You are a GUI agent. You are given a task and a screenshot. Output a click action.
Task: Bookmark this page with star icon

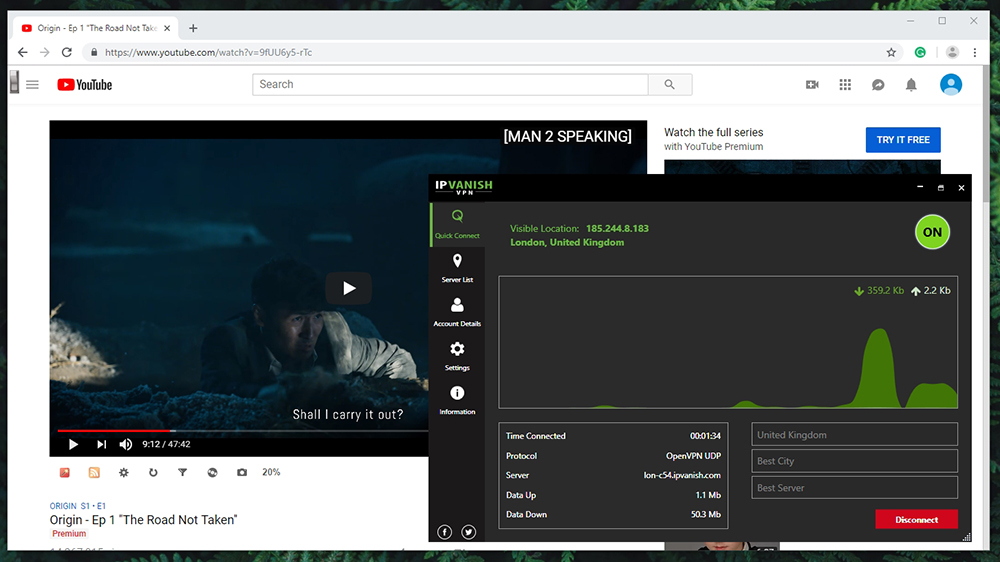891,52
